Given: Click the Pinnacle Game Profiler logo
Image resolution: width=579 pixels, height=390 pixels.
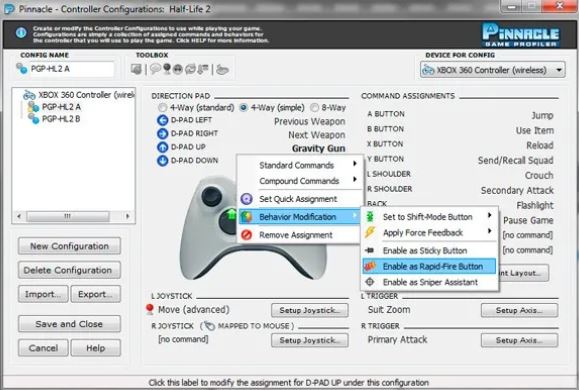Looking at the screenshot, I should [521, 35].
